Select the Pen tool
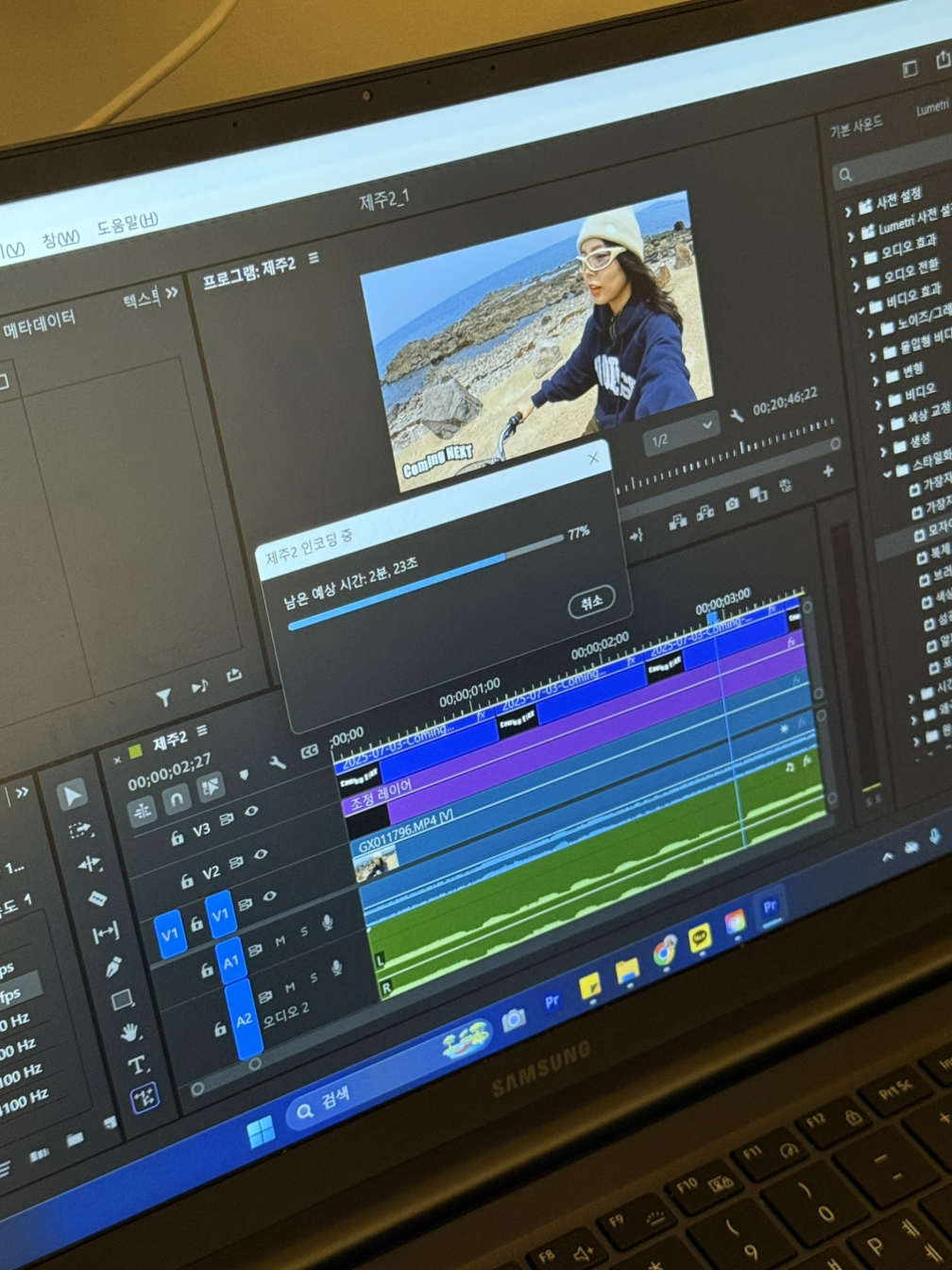 [x=113, y=967]
